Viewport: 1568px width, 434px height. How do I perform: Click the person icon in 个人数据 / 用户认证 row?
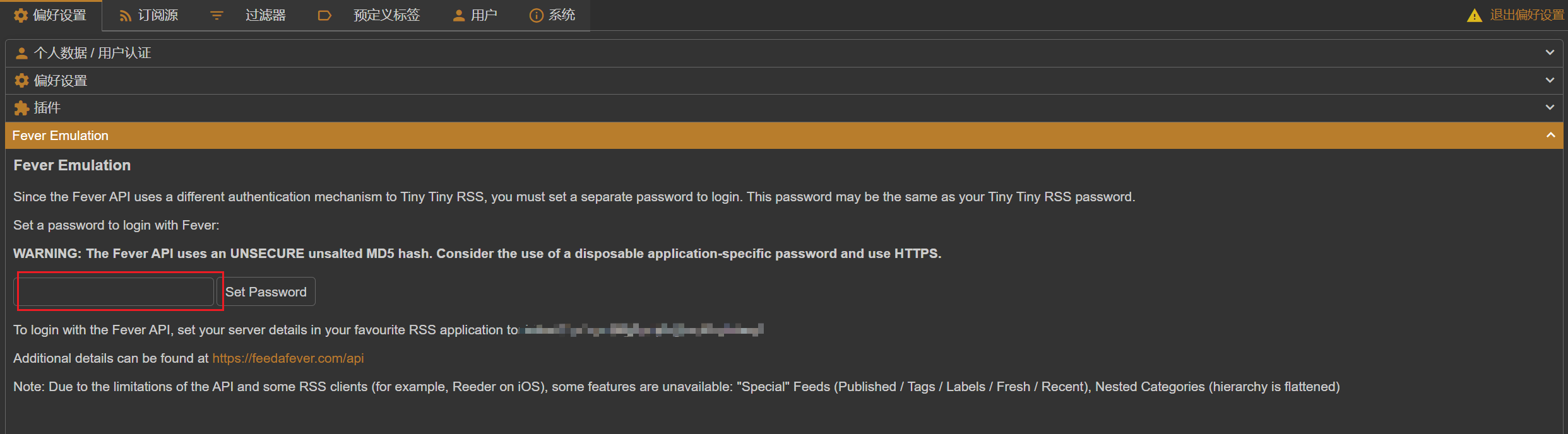click(21, 53)
